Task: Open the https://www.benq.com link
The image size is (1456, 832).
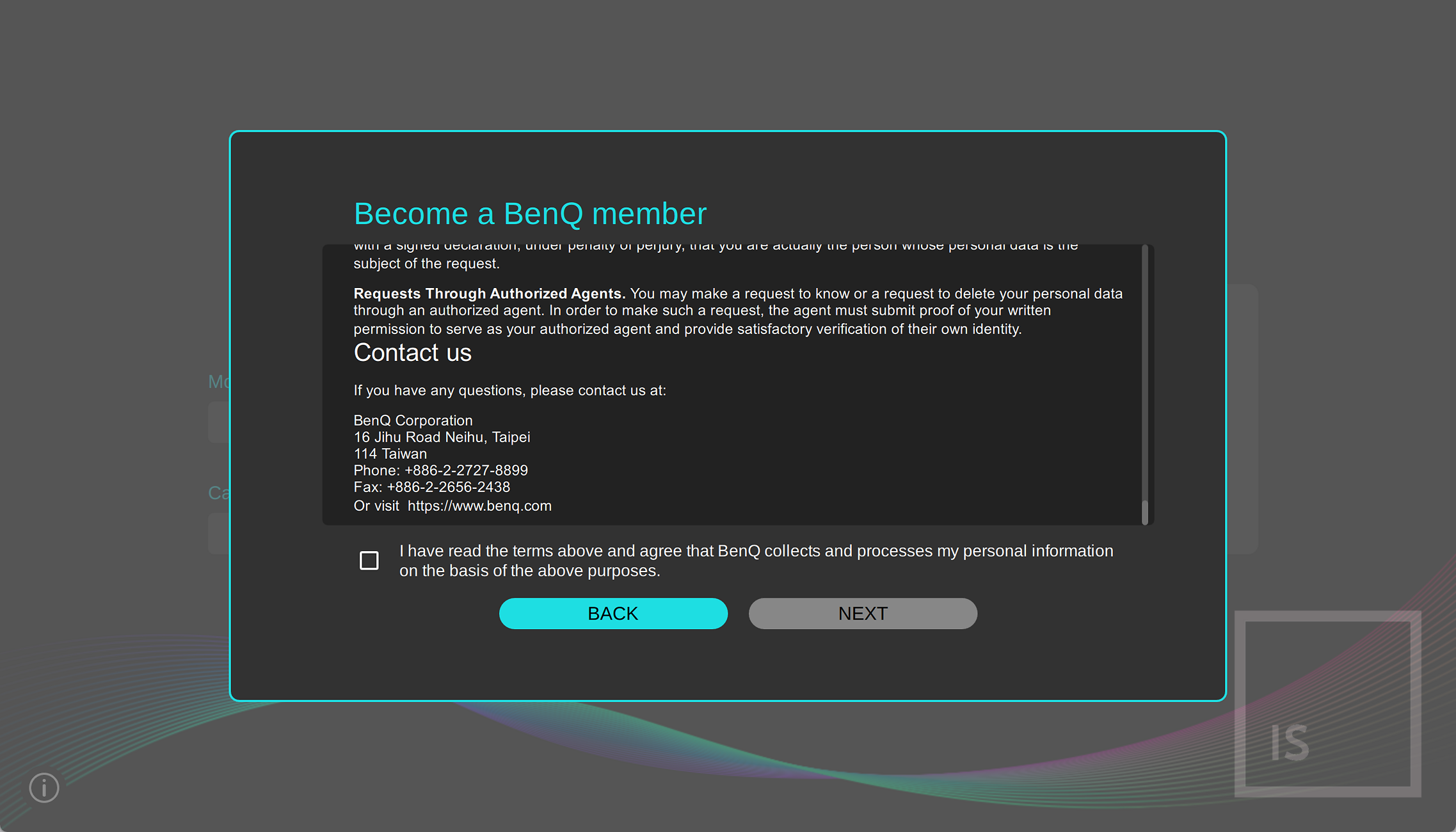Action: pyautogui.click(x=479, y=506)
